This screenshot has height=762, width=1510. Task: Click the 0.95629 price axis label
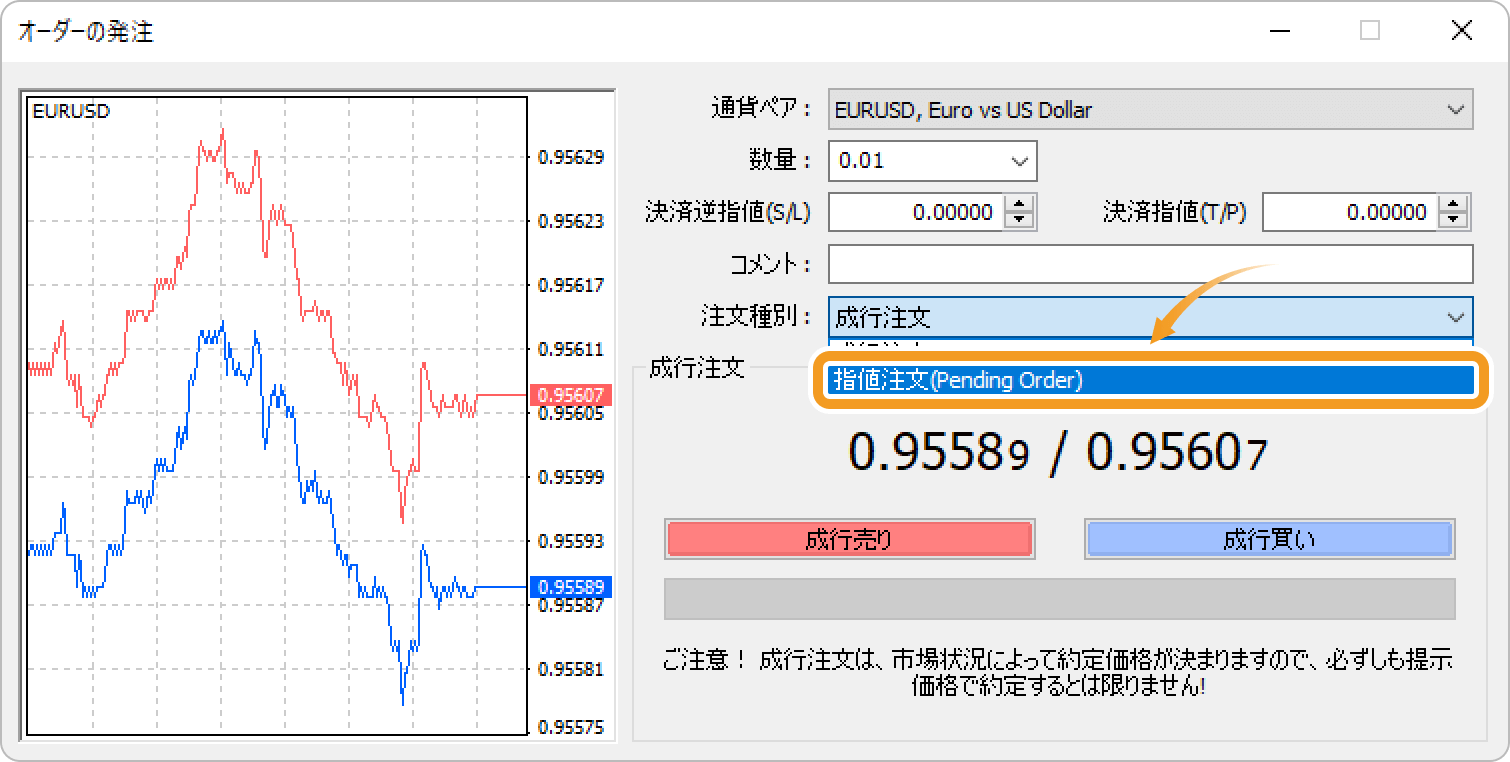coord(571,157)
